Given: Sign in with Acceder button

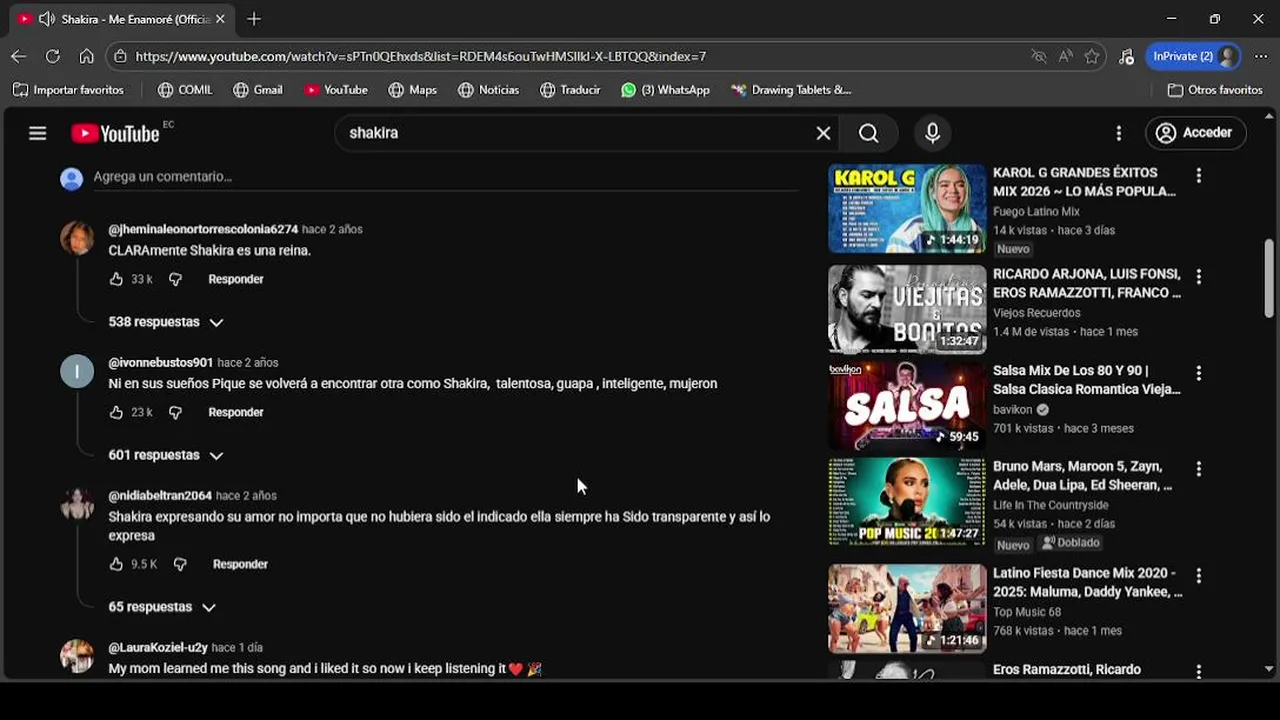Looking at the screenshot, I should tap(1195, 133).
